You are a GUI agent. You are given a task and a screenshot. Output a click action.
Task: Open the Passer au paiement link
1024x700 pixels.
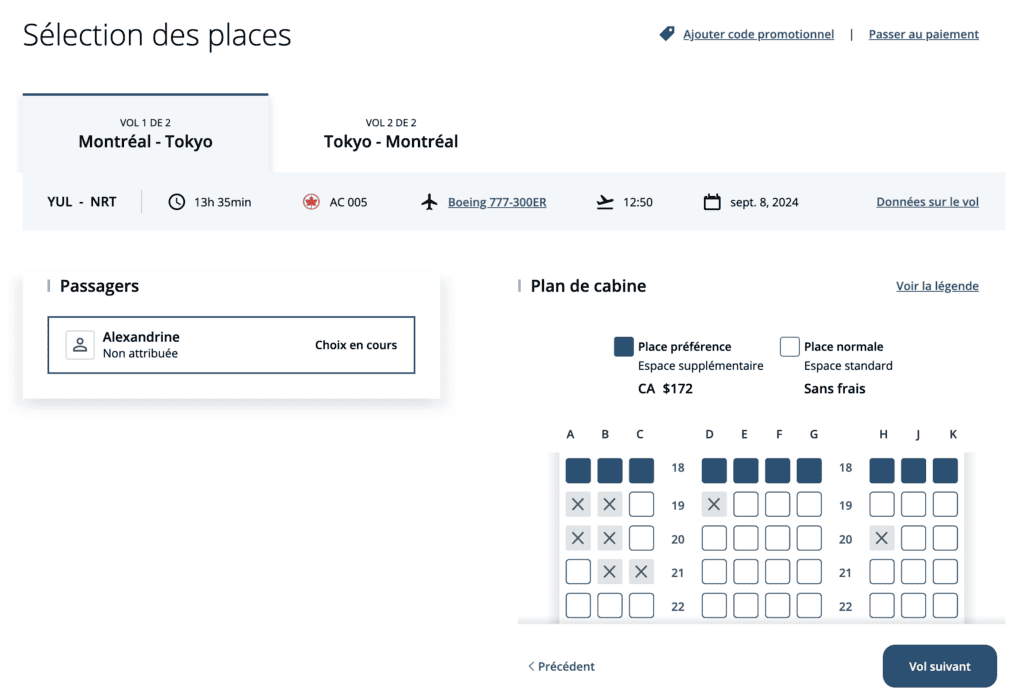click(x=923, y=34)
